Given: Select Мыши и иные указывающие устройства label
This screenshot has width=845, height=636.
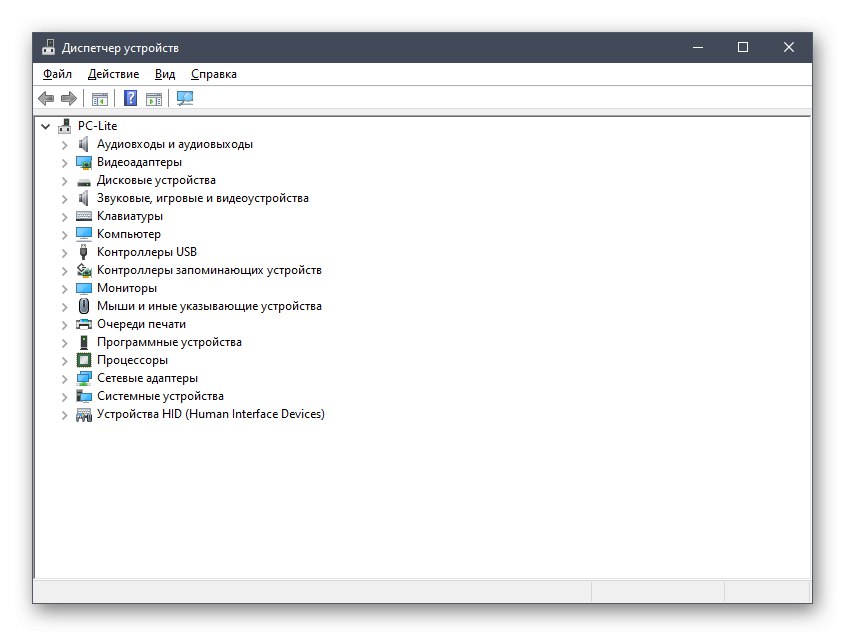Looking at the screenshot, I should pos(209,306).
